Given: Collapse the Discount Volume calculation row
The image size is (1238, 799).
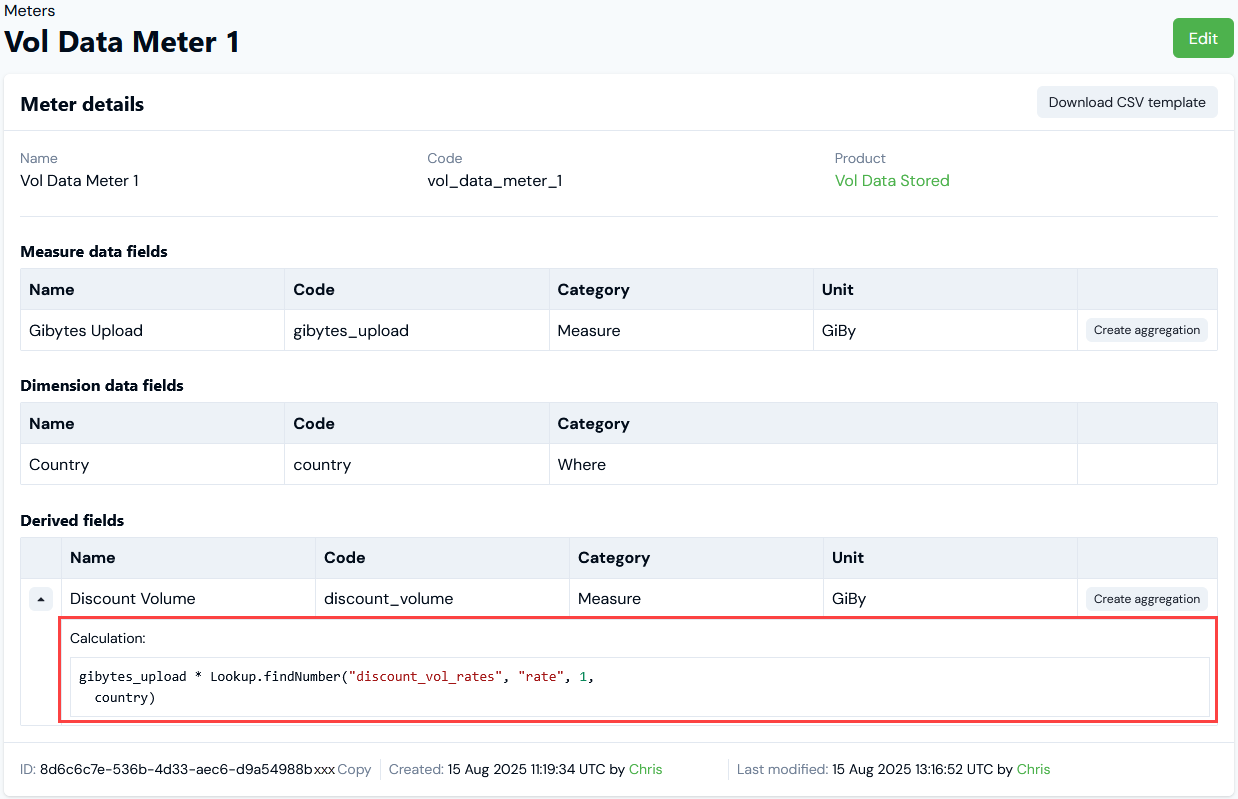Looking at the screenshot, I should coord(41,599).
